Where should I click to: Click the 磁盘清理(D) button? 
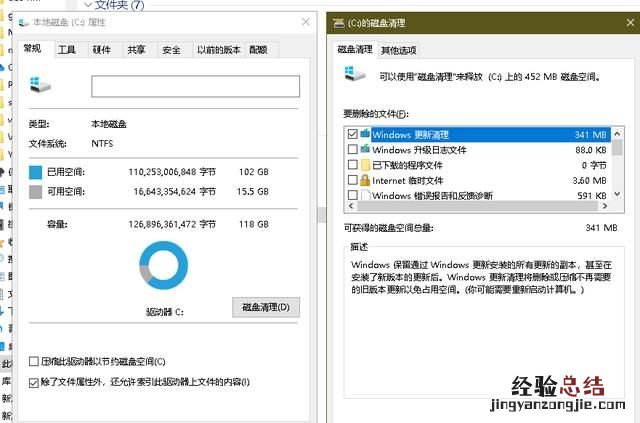coord(265,307)
